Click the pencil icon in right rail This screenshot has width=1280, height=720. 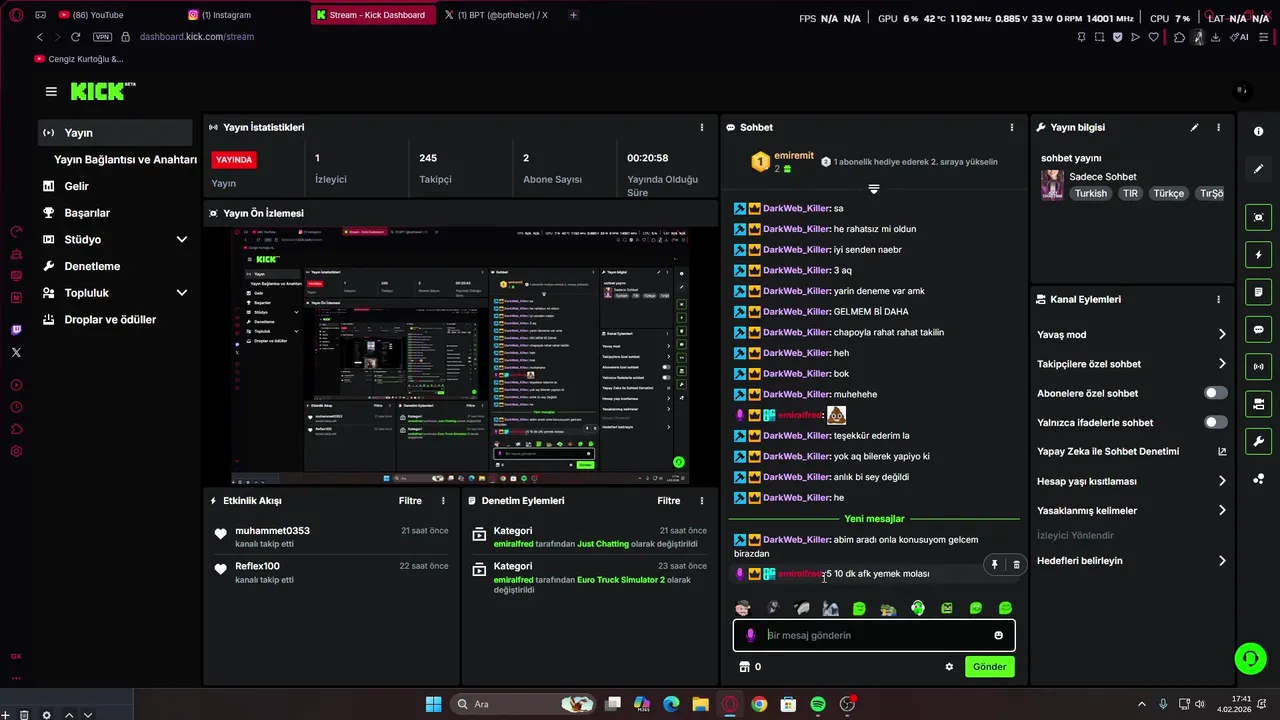point(1258,169)
